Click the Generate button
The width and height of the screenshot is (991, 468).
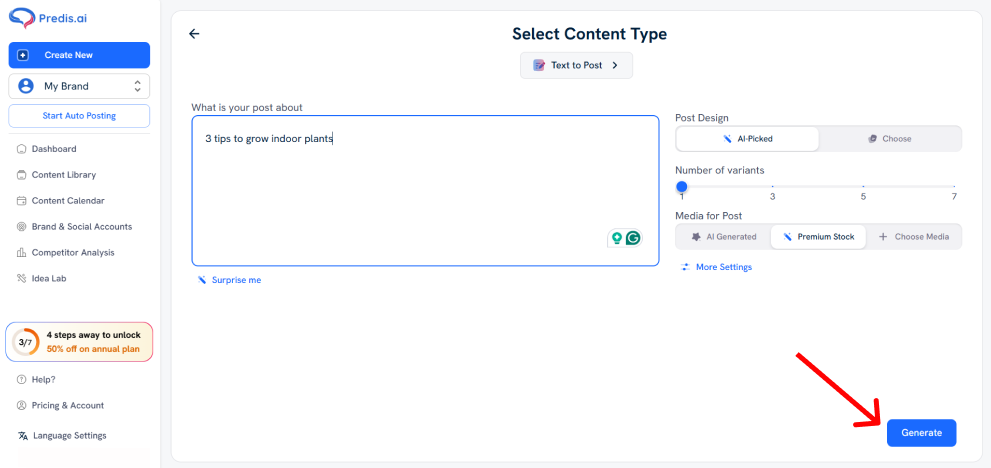(921, 433)
